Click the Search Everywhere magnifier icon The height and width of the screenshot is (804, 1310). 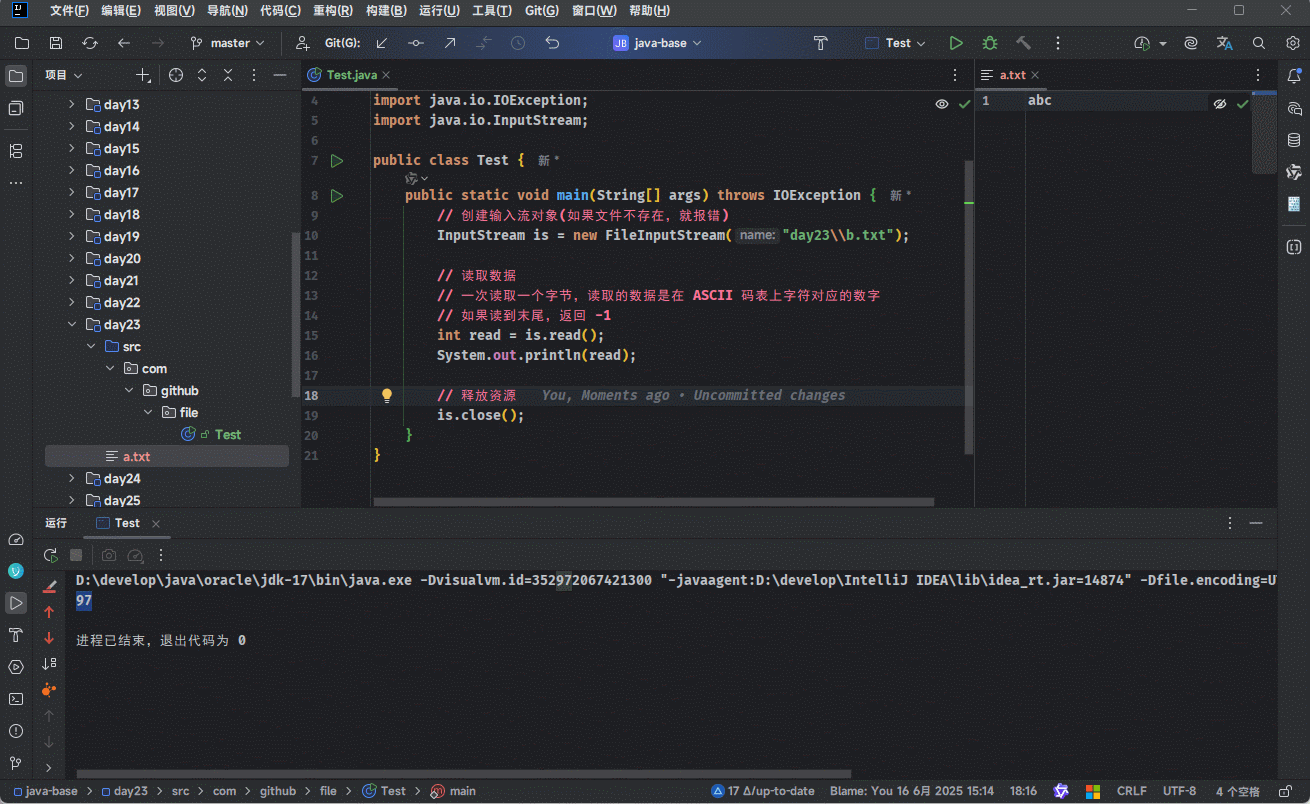[x=1259, y=43]
